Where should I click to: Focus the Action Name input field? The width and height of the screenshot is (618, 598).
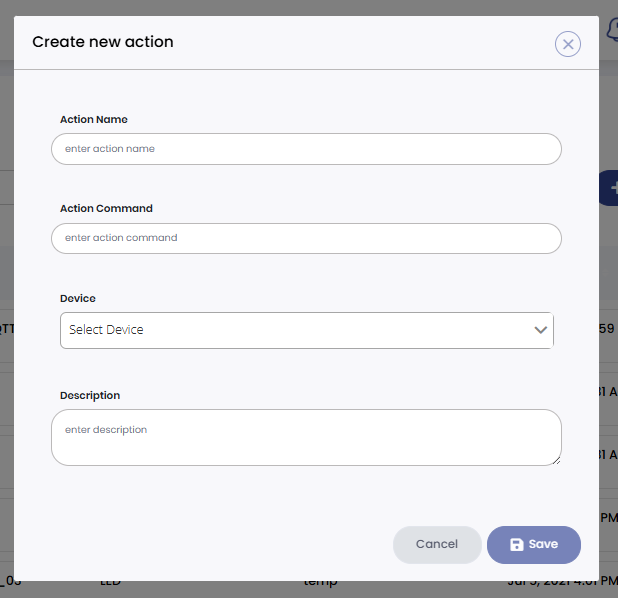coord(306,149)
